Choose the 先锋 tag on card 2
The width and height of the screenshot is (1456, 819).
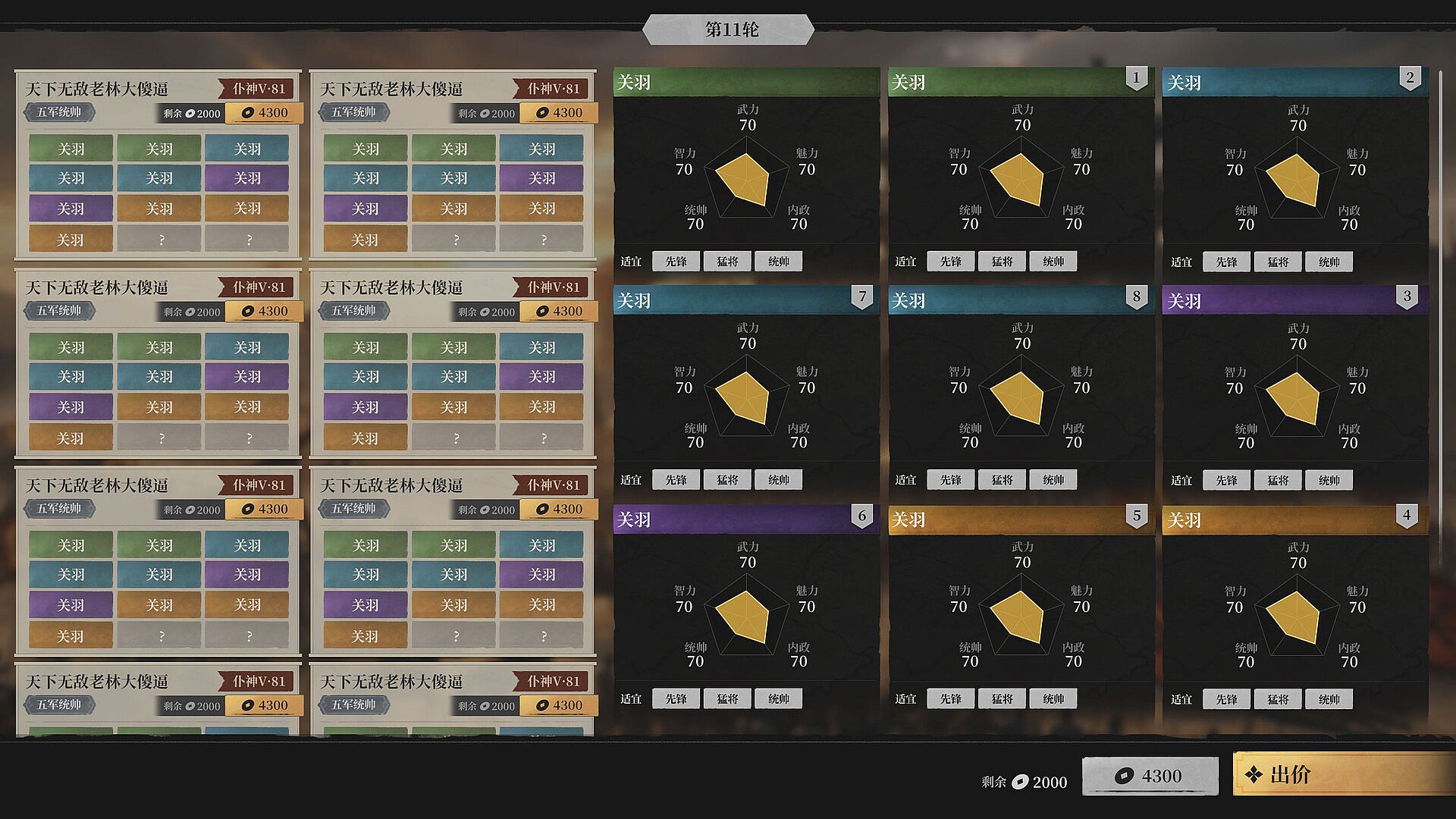1226,262
